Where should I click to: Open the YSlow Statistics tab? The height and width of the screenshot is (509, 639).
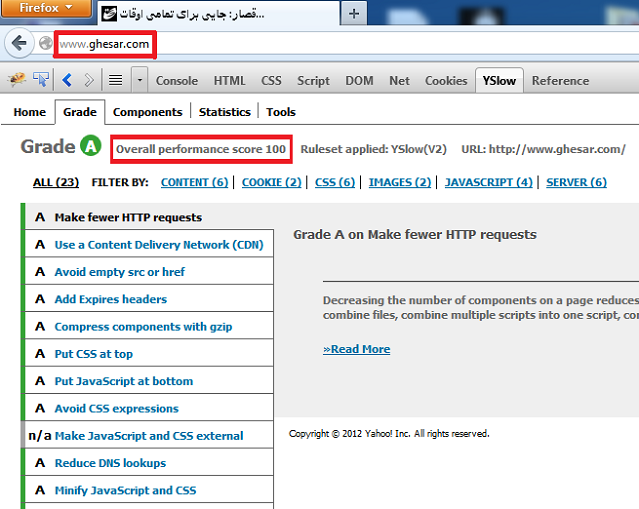coord(225,112)
